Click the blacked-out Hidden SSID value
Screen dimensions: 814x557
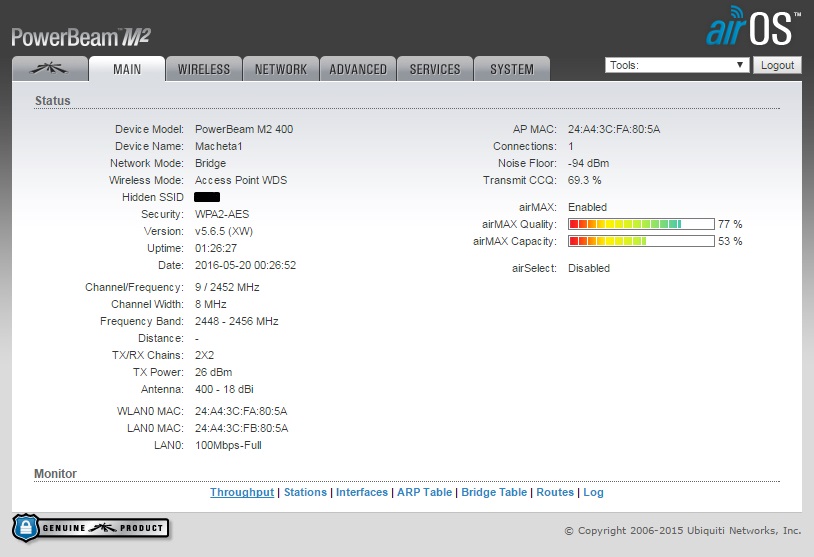pyautogui.click(x=207, y=197)
